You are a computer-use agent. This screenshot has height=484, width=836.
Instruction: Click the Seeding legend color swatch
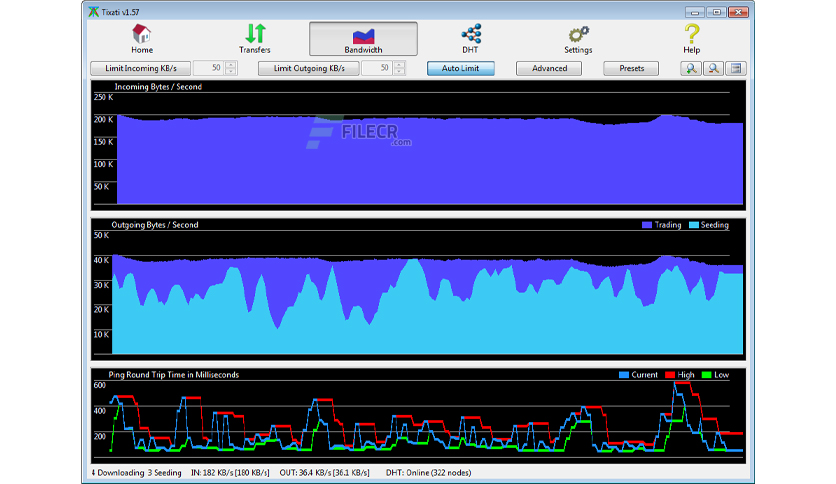click(694, 225)
